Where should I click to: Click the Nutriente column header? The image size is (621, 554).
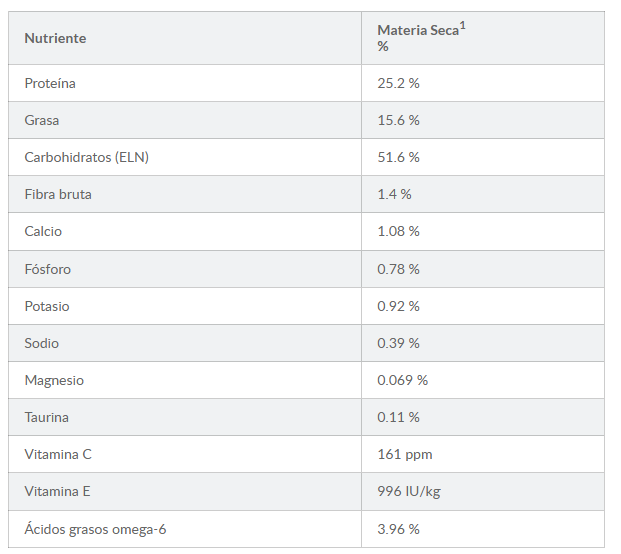coord(55,38)
